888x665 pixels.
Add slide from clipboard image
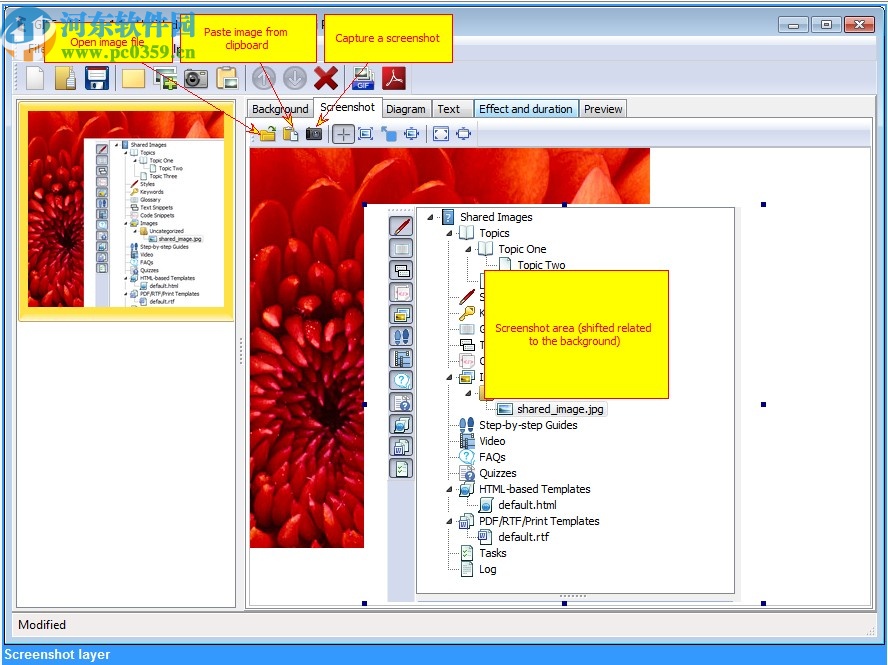coord(227,78)
